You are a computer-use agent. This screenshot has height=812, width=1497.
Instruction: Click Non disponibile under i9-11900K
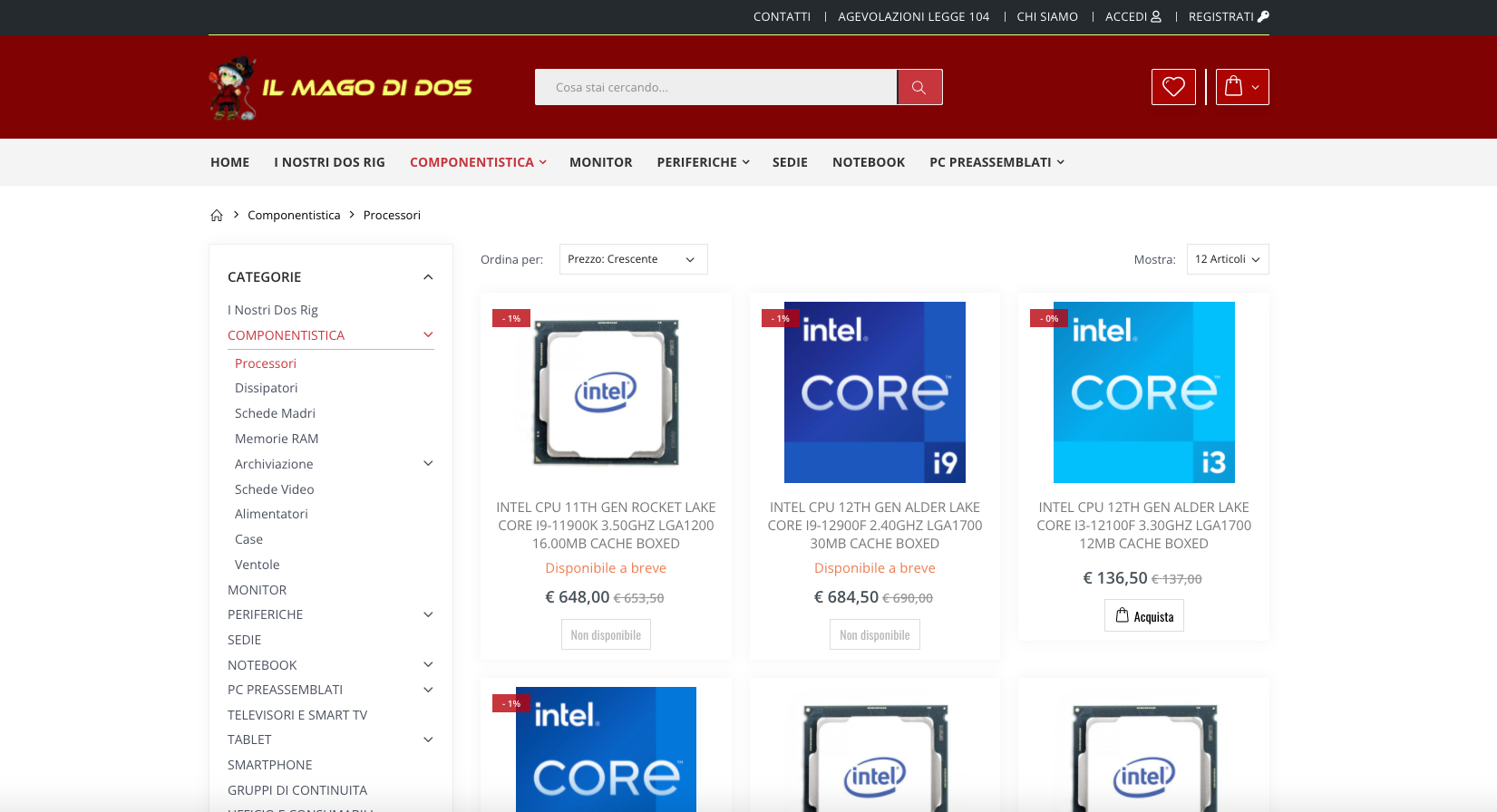606,635
